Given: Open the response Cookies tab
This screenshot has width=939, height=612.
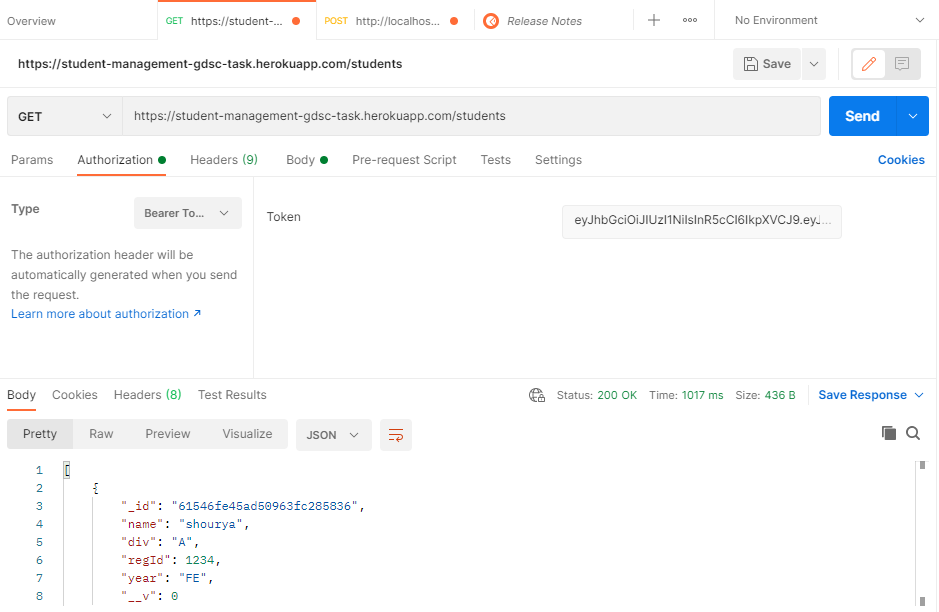Looking at the screenshot, I should [x=74, y=395].
